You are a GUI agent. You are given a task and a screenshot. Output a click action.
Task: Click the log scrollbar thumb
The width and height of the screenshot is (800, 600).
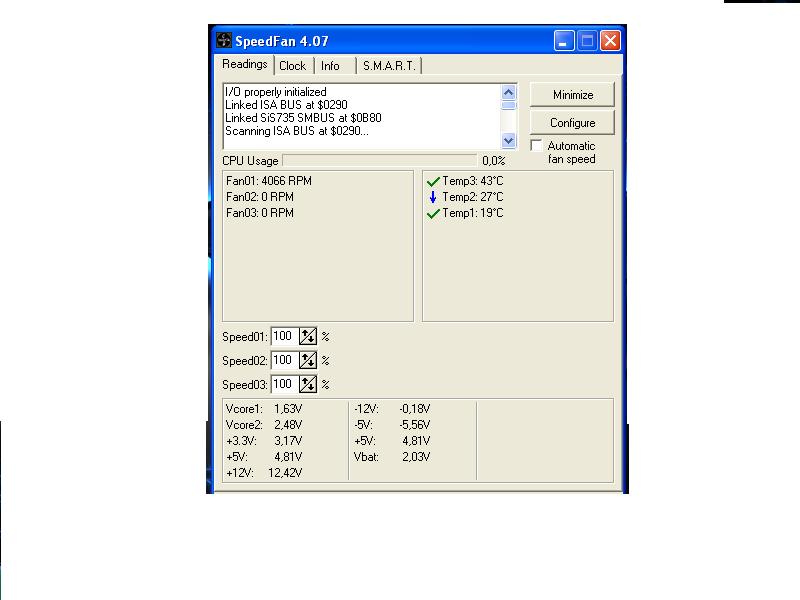(508, 105)
